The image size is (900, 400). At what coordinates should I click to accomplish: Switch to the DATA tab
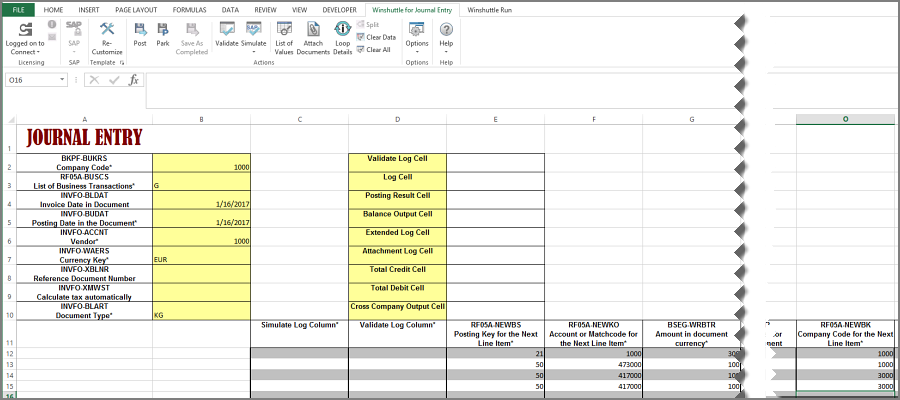(x=230, y=10)
